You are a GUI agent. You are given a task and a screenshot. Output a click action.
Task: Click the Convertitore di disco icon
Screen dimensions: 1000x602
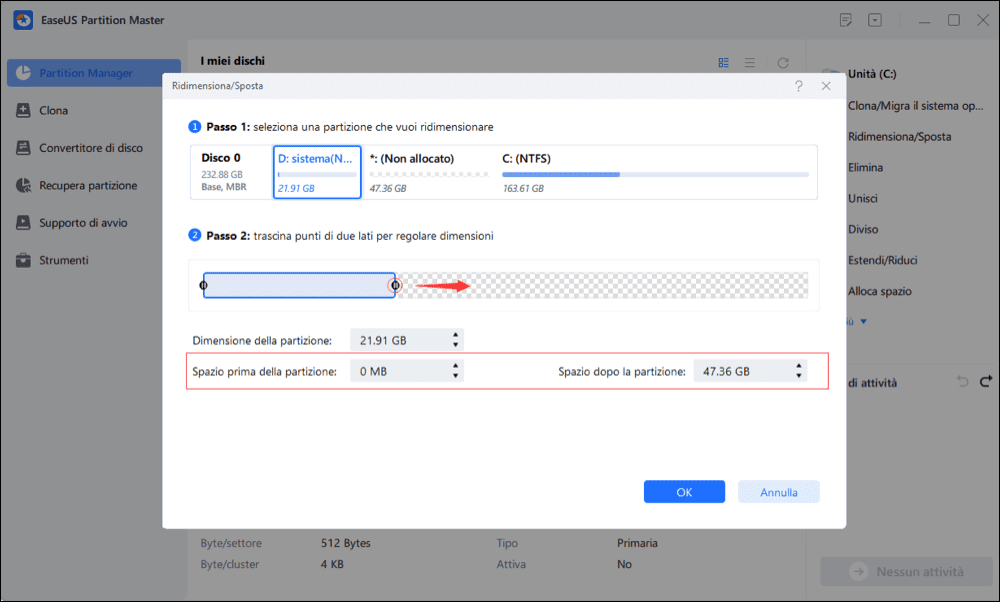(x=23, y=148)
